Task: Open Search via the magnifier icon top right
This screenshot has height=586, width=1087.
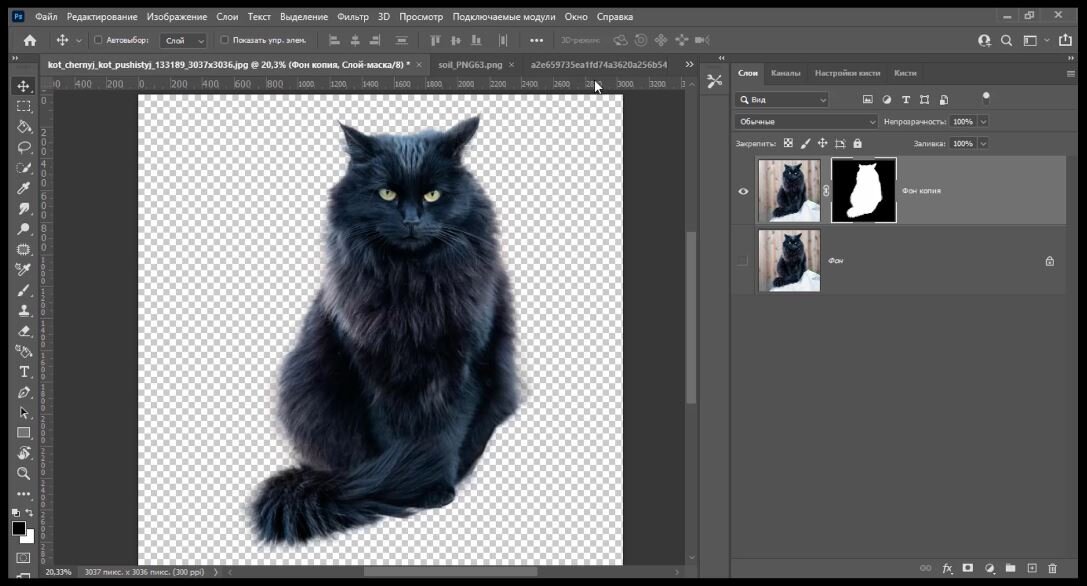Action: point(1007,40)
